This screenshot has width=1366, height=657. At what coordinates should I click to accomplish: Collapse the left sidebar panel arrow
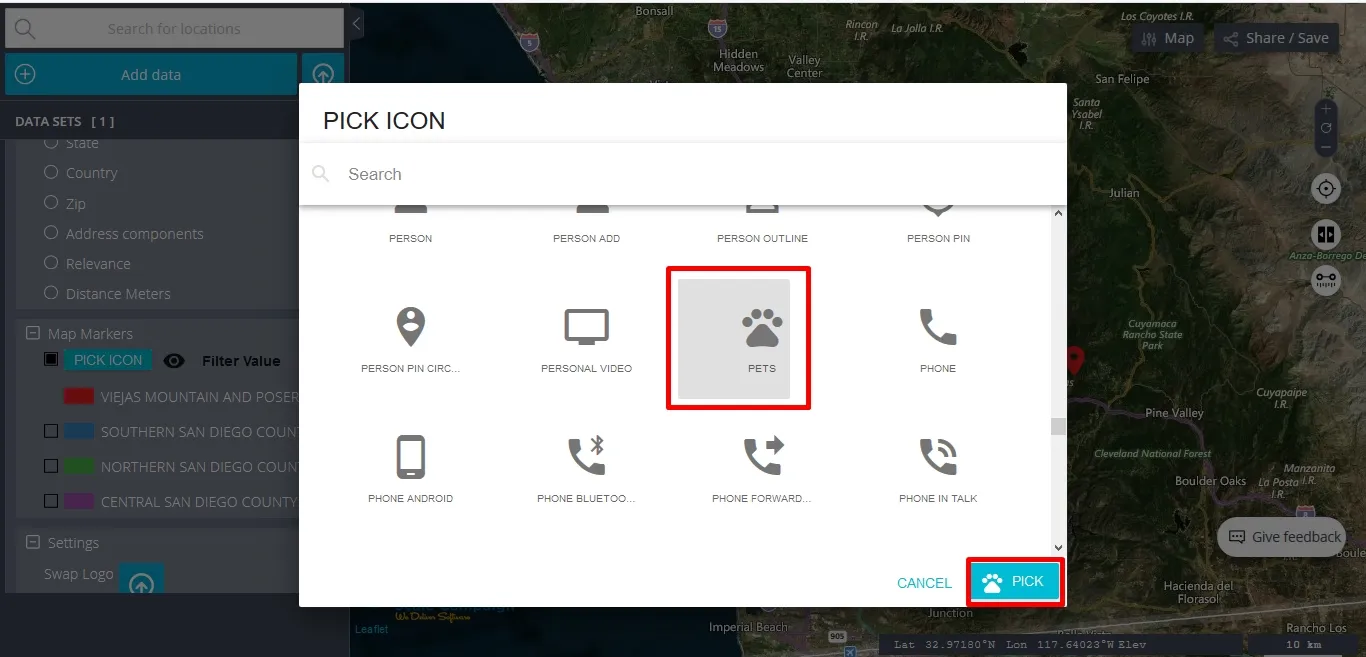[356, 23]
